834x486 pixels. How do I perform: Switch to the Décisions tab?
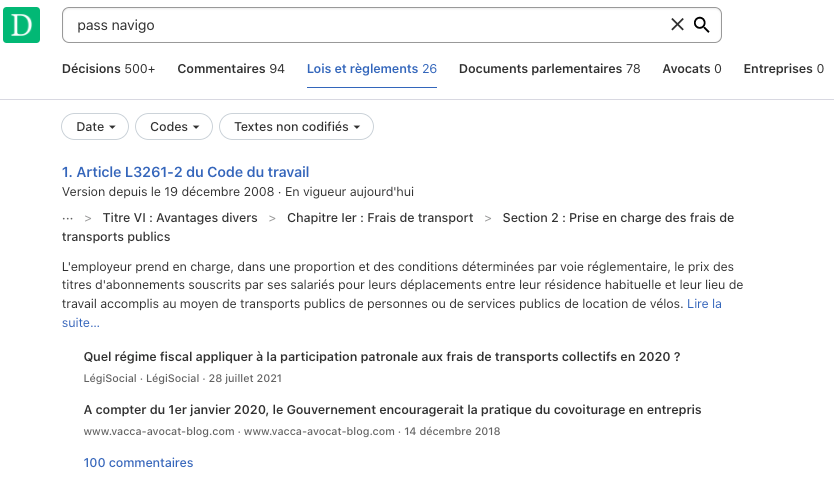click(x=108, y=69)
